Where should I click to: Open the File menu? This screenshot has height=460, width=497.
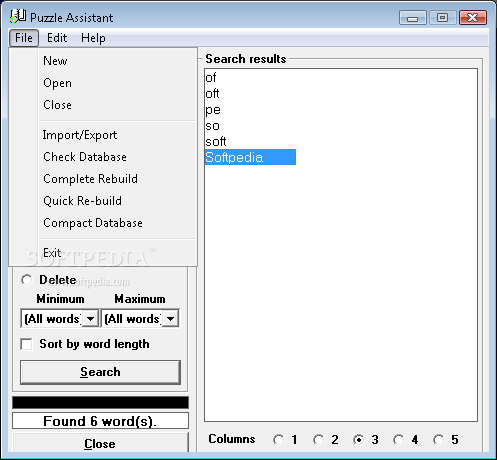pos(24,38)
